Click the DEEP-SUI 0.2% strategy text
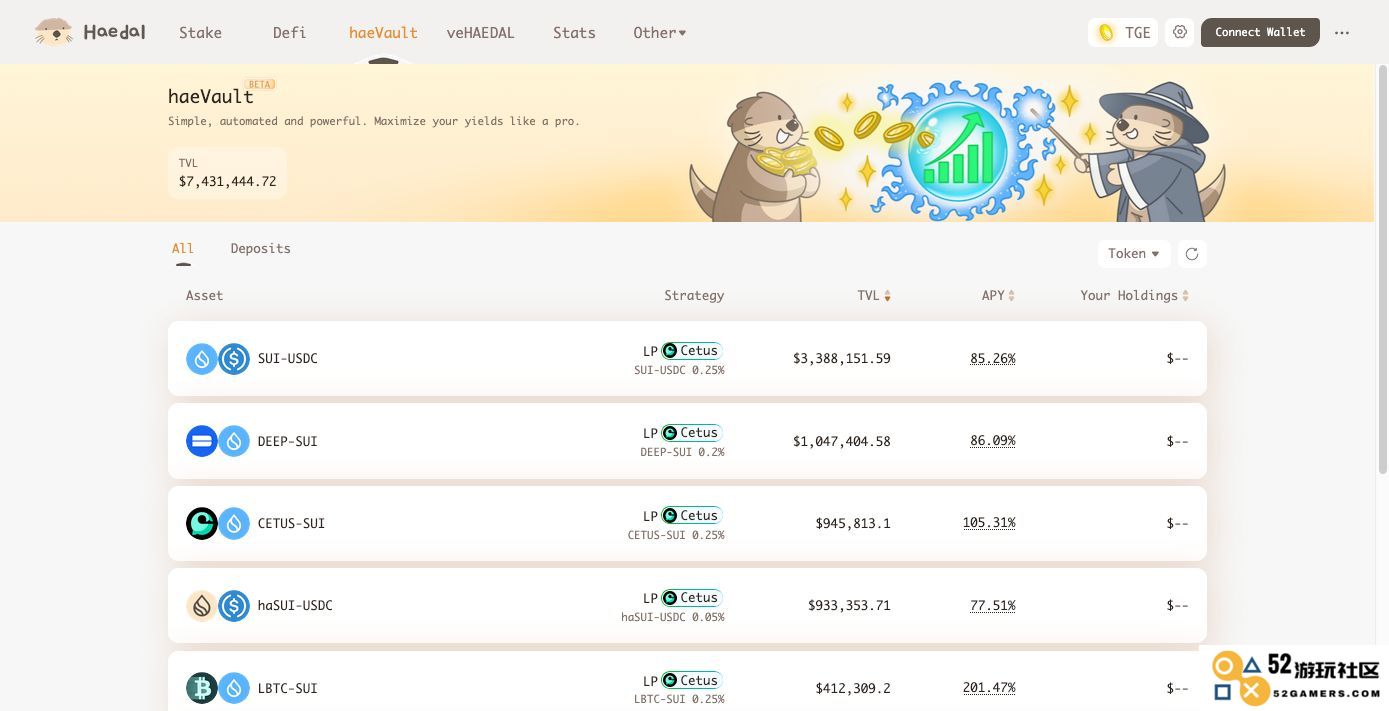This screenshot has height=711, width=1389. click(x=682, y=452)
